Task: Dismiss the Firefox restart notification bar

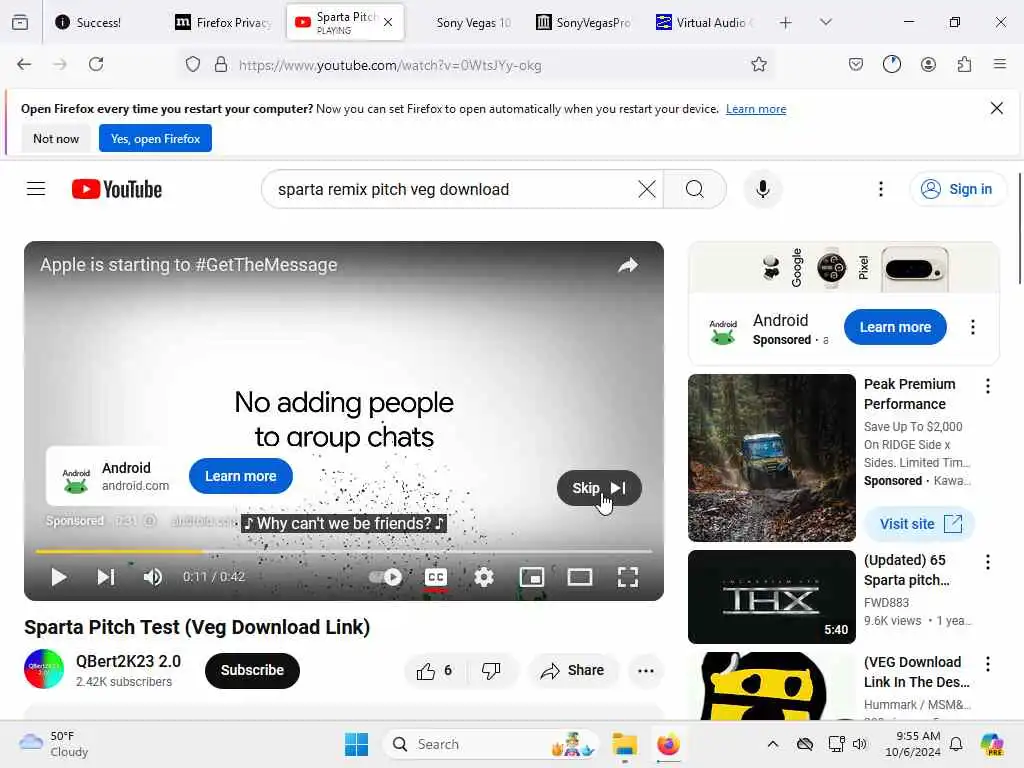Action: click(x=997, y=108)
